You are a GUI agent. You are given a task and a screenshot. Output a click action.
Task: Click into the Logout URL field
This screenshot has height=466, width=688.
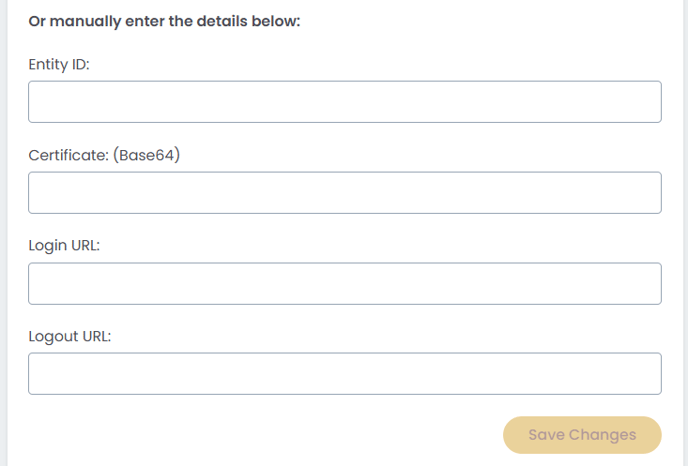(x=344, y=374)
